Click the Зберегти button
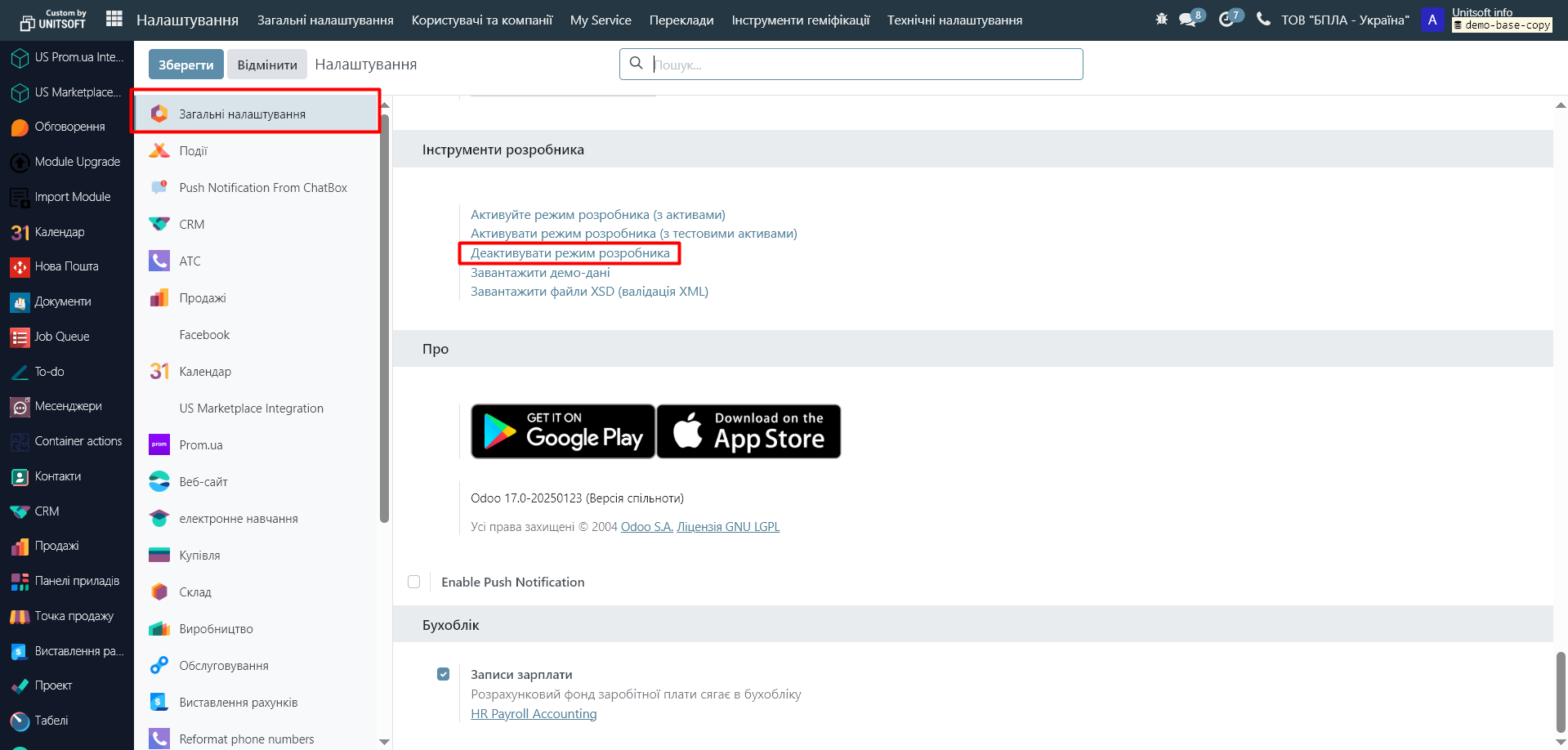The image size is (1568, 750). pos(185,65)
